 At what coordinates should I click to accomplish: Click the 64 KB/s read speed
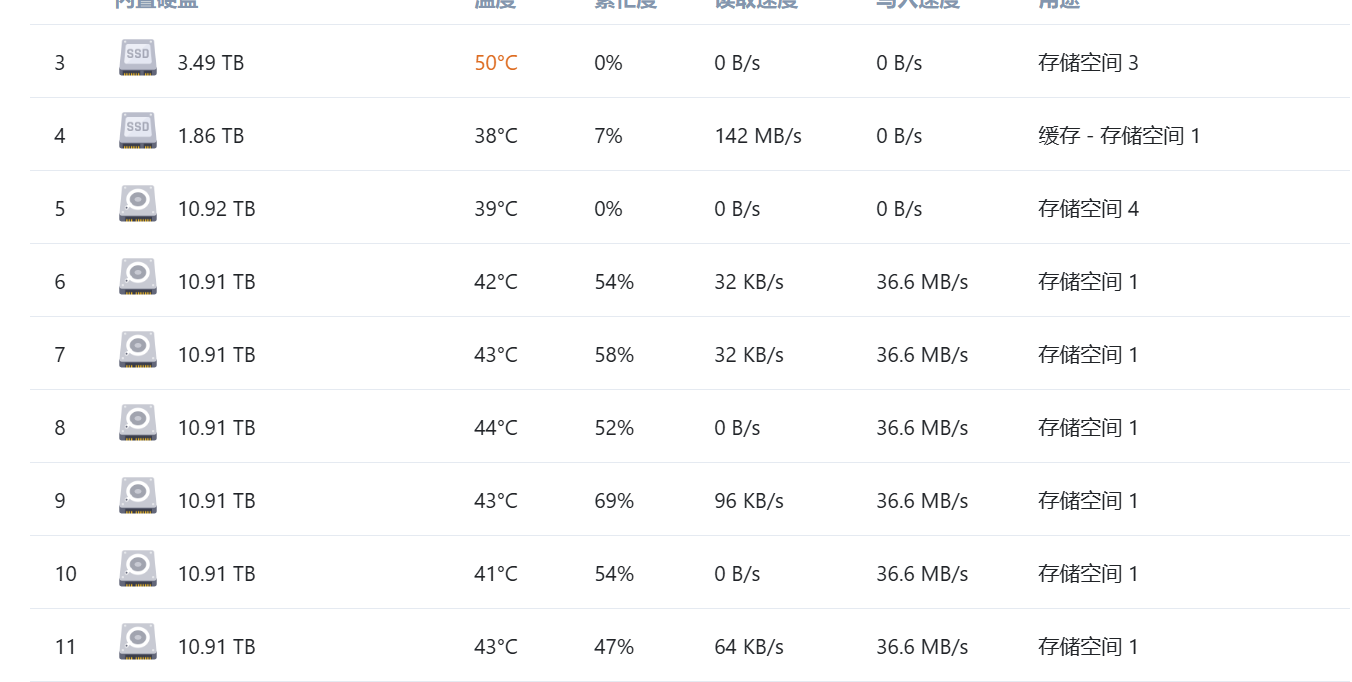click(x=749, y=647)
